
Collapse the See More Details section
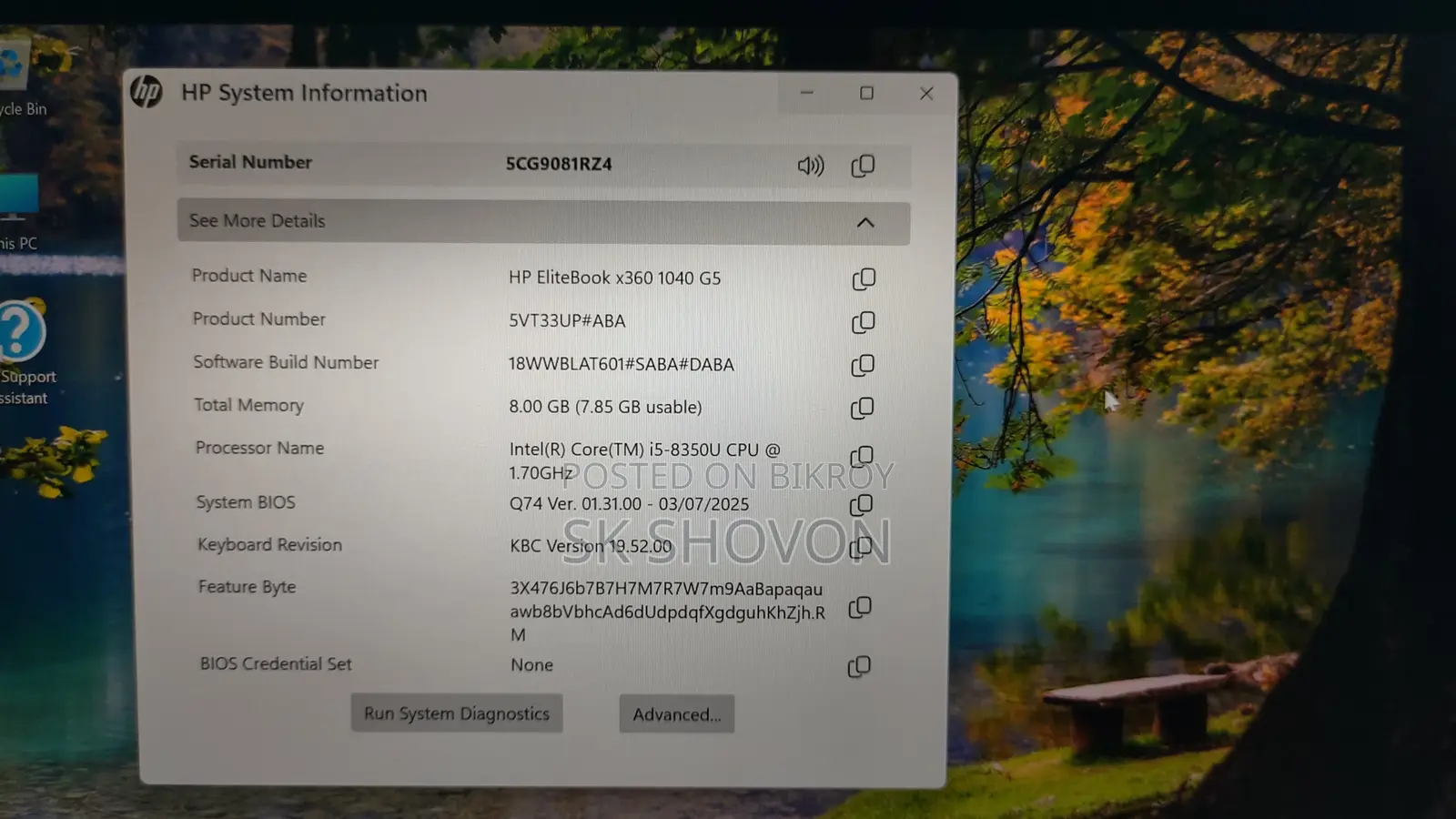coord(543,221)
